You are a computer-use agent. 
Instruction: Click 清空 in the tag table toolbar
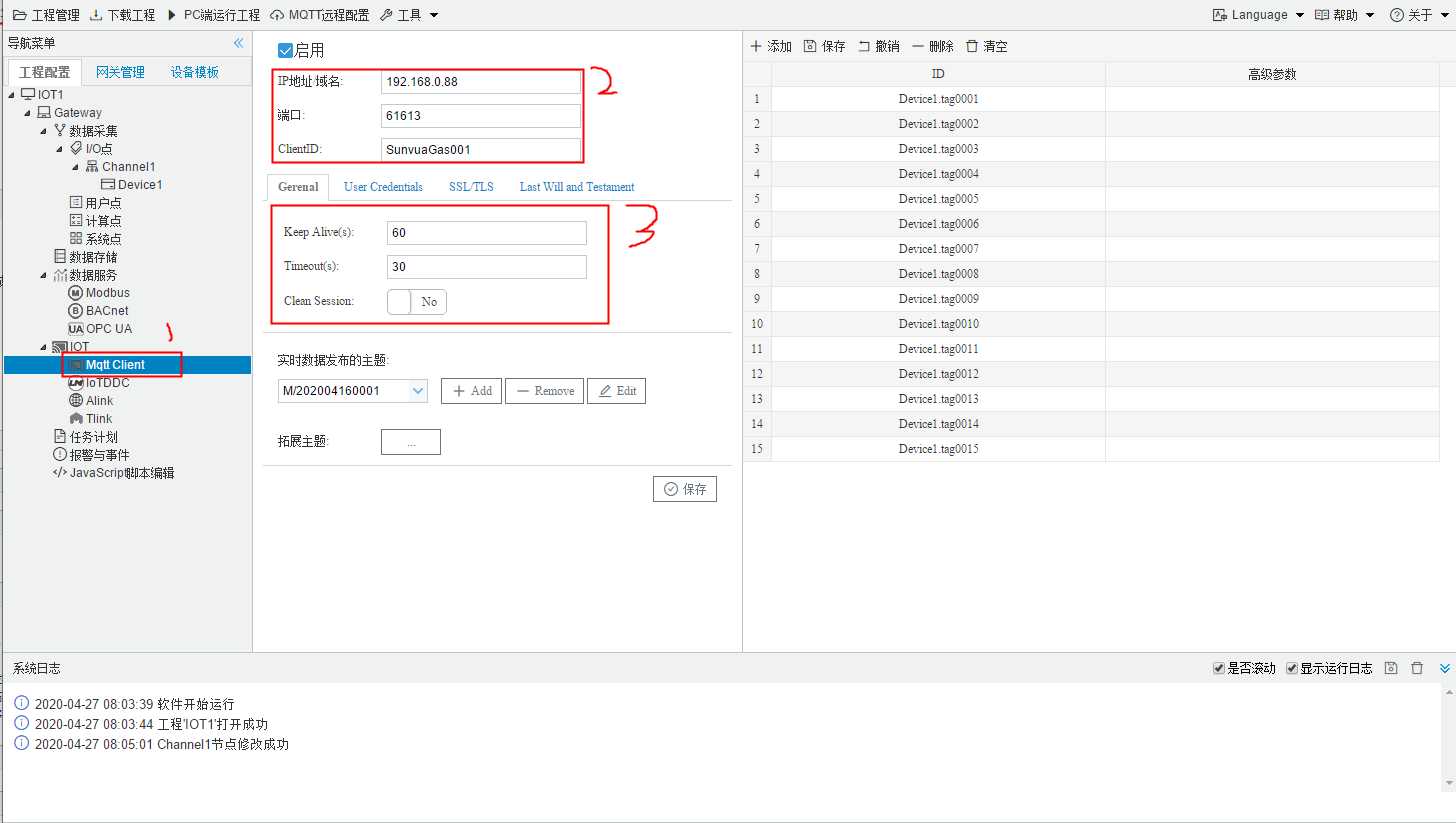987,47
